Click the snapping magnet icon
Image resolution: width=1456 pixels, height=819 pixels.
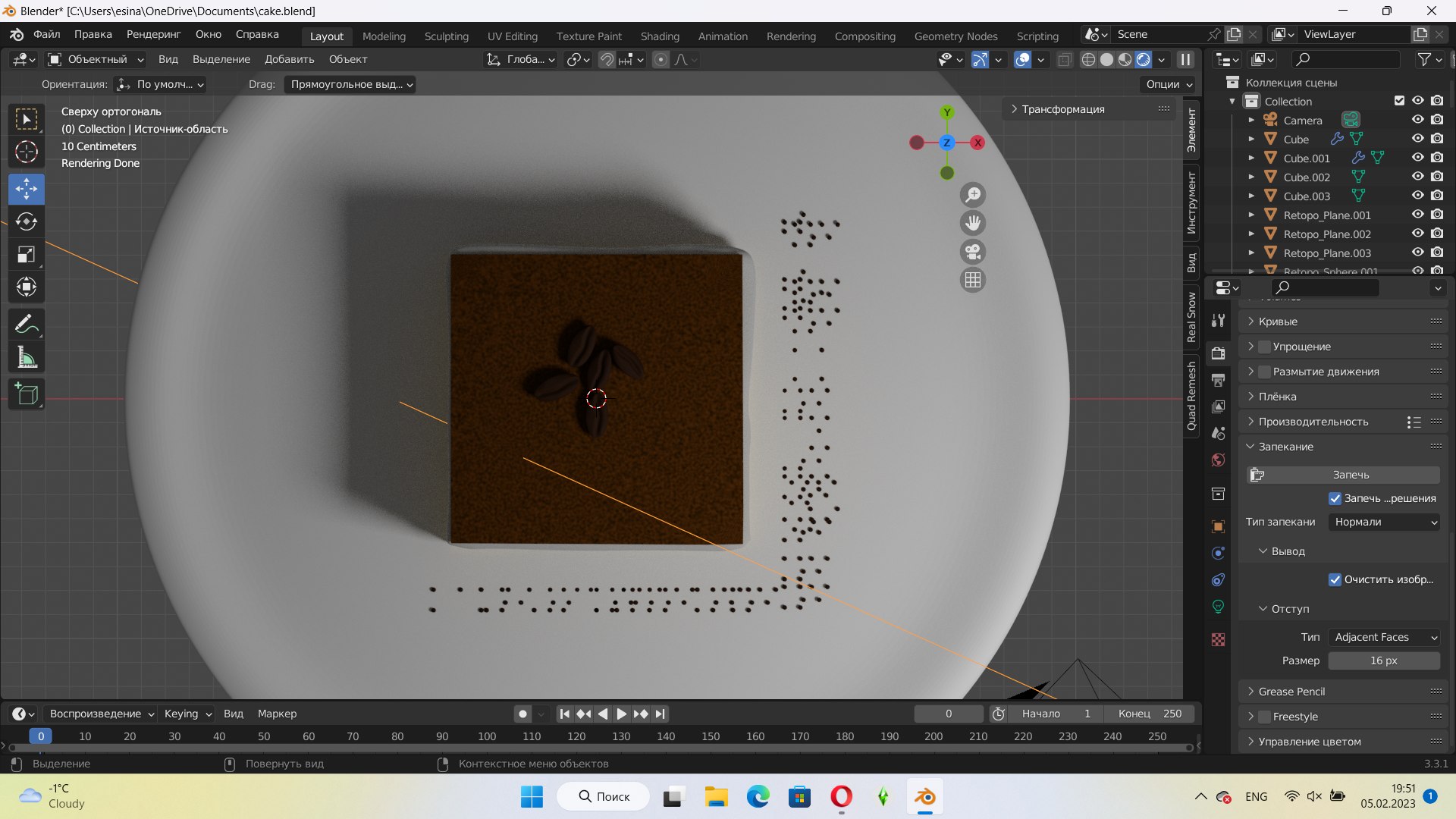(607, 59)
